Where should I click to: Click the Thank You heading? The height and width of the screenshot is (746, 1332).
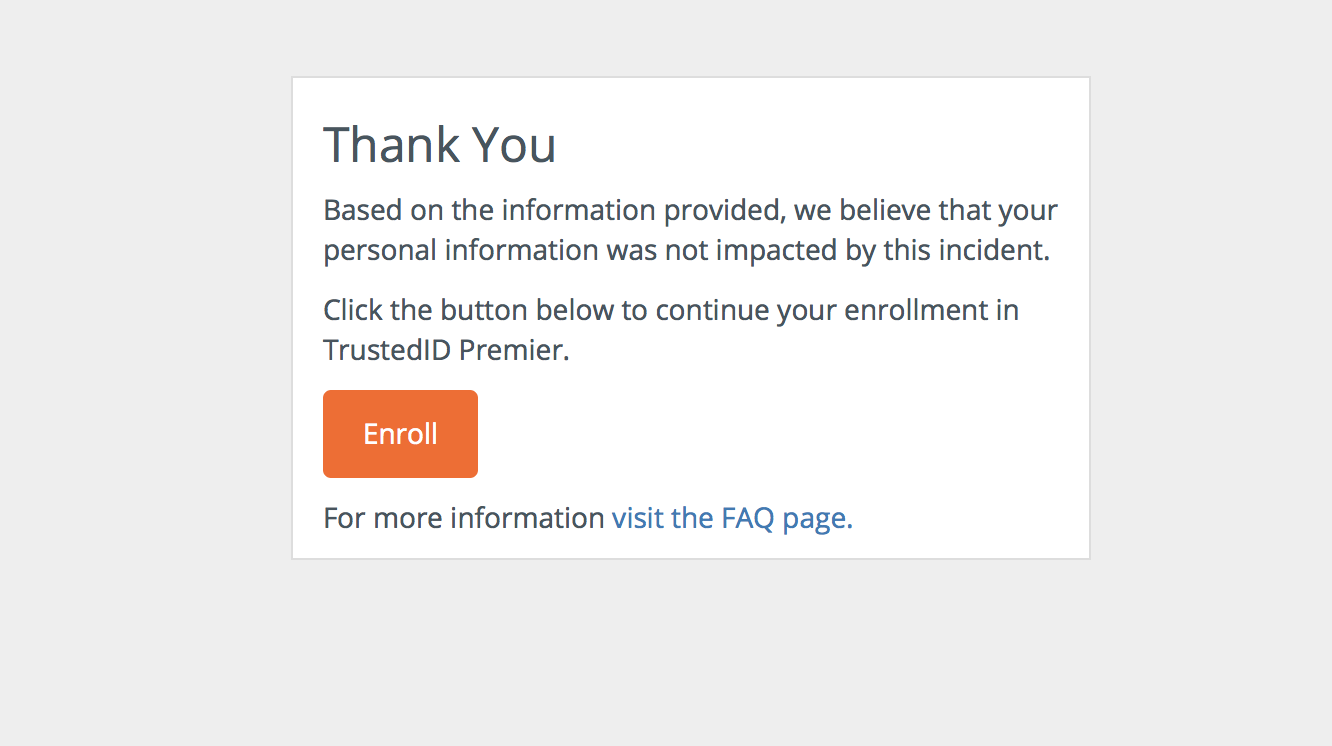tap(439, 145)
